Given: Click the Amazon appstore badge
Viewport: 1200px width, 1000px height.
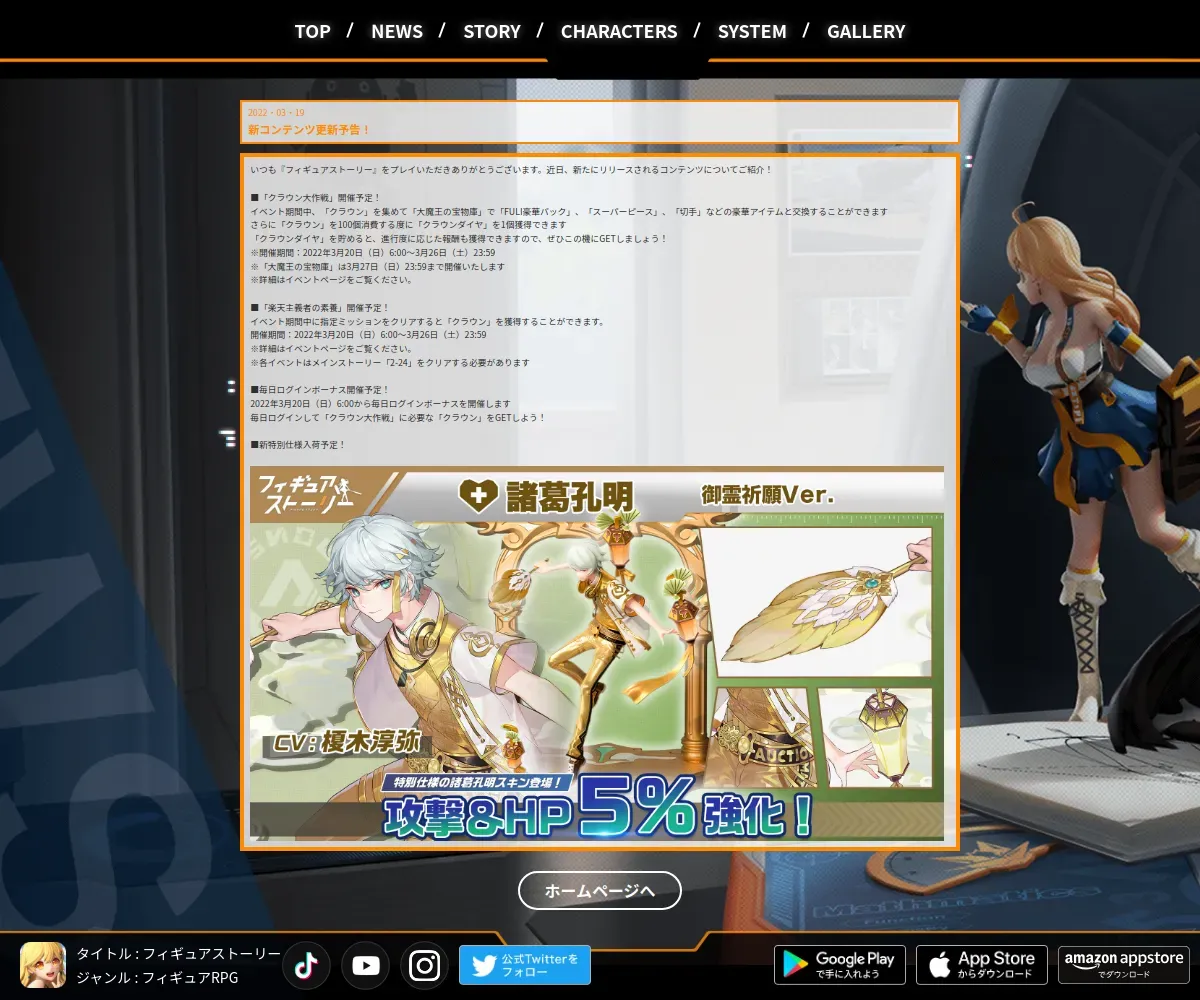Looking at the screenshot, I should tap(1124, 965).
